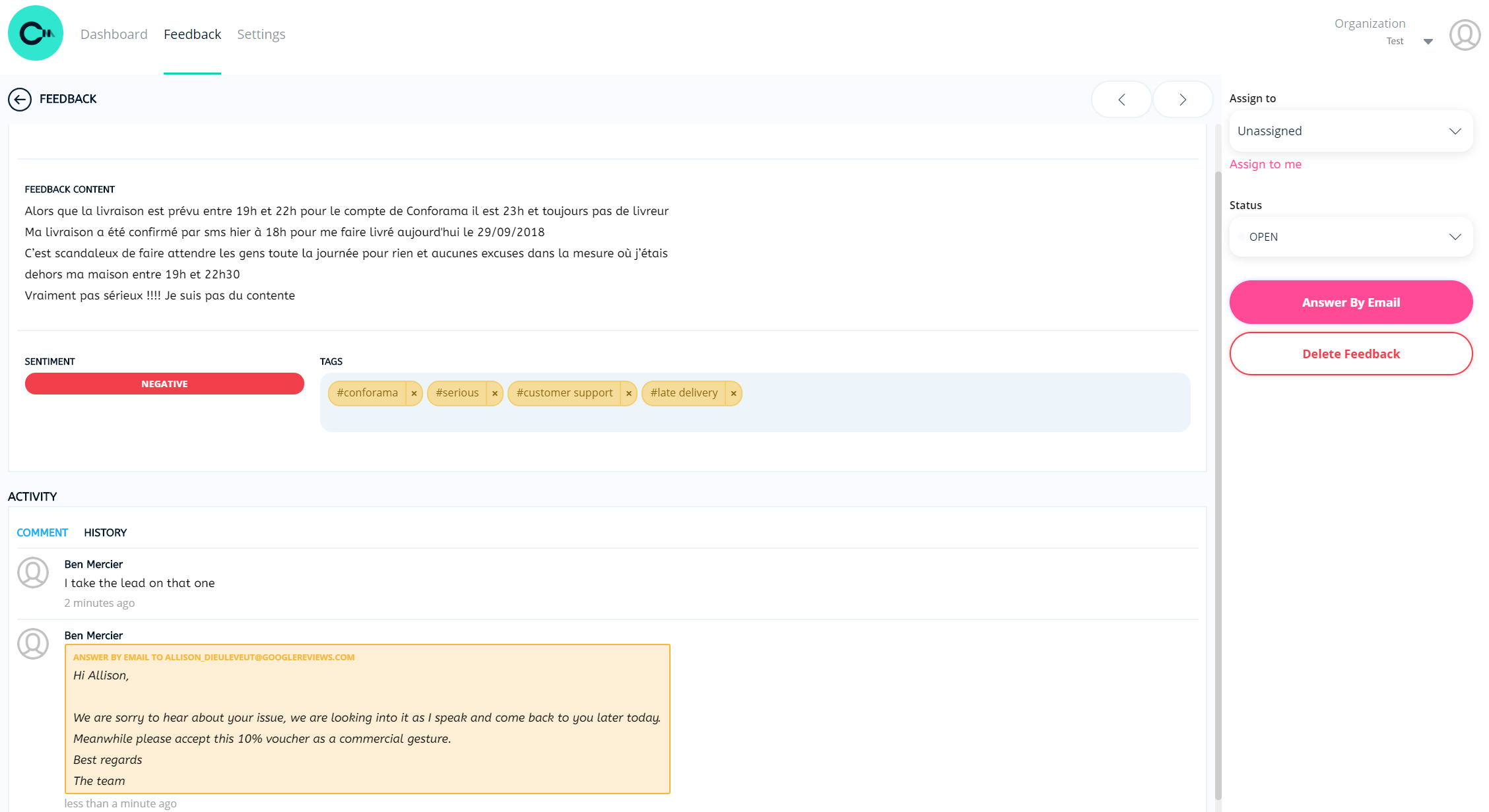Click avatar beside 'I take the lead' comment

click(x=33, y=573)
